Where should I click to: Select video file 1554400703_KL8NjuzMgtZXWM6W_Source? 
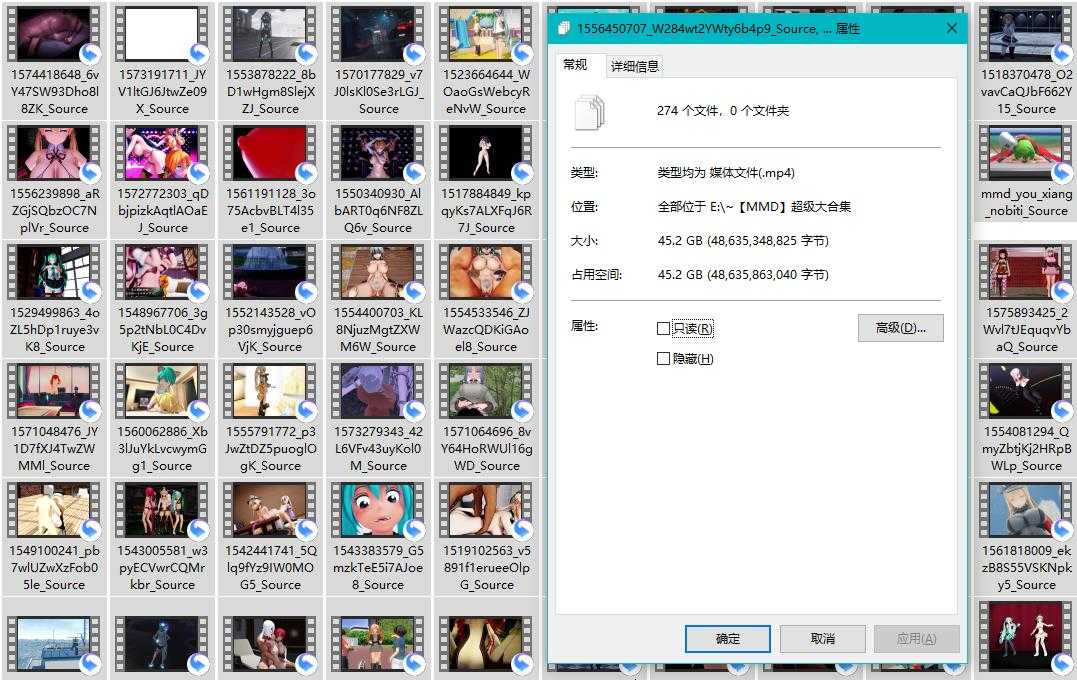click(x=378, y=299)
